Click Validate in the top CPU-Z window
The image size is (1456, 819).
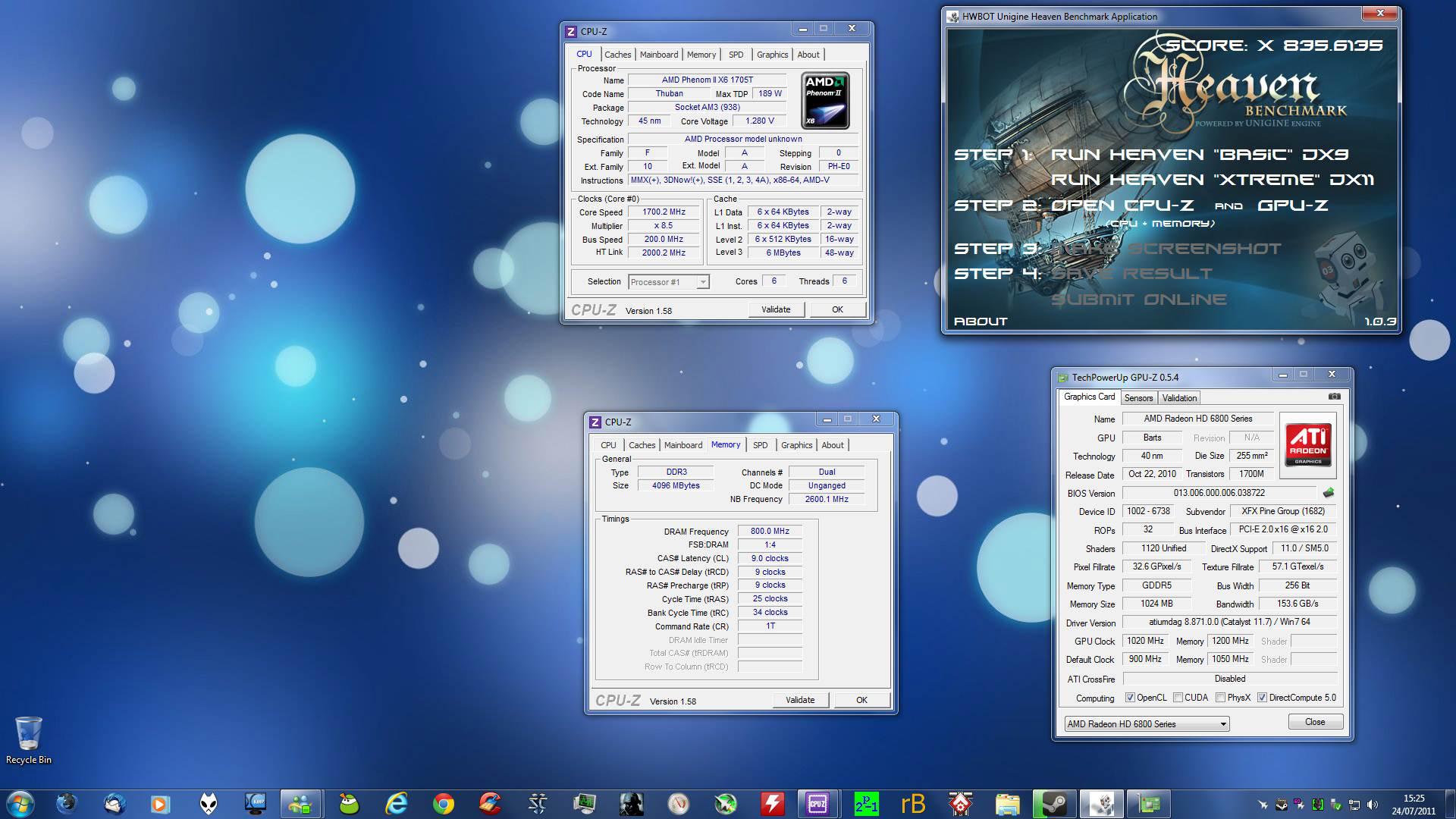[776, 309]
